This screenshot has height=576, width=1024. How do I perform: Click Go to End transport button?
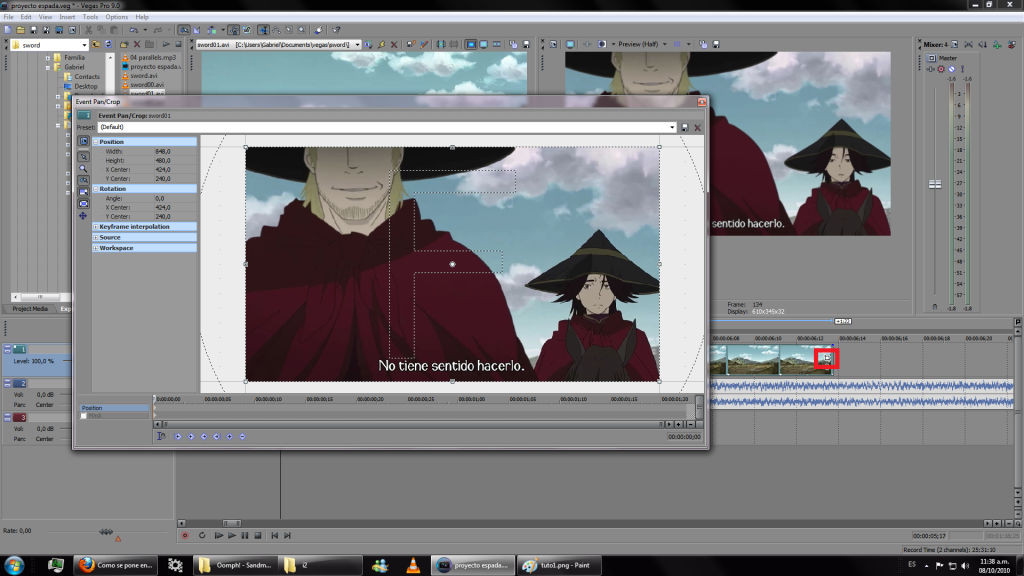pos(287,536)
